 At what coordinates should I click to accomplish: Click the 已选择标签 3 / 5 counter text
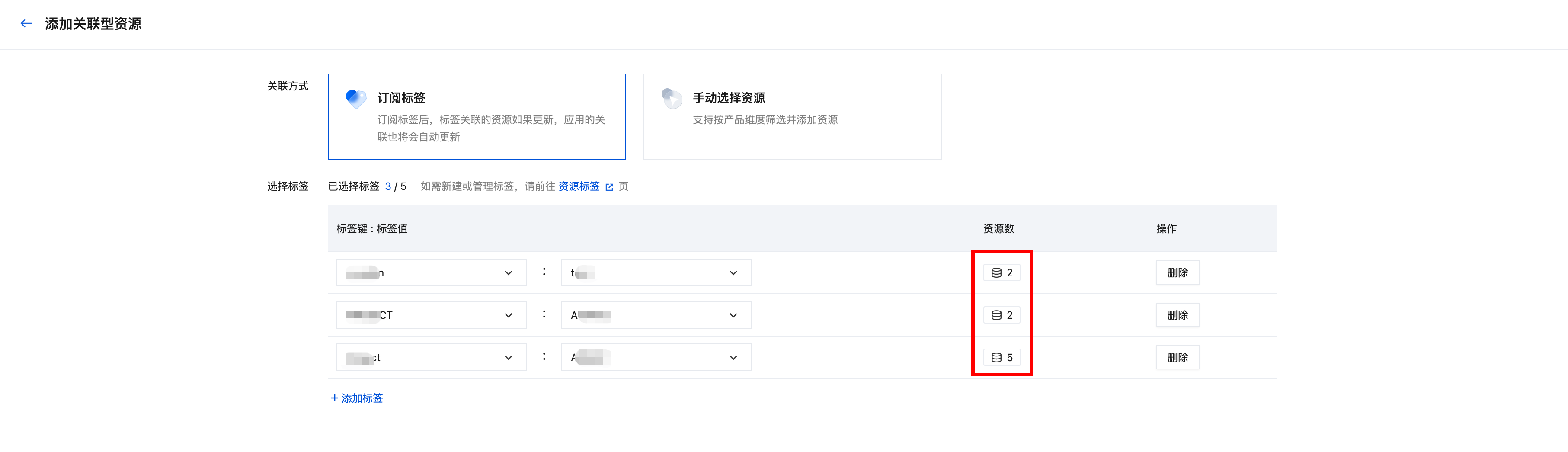tap(367, 186)
